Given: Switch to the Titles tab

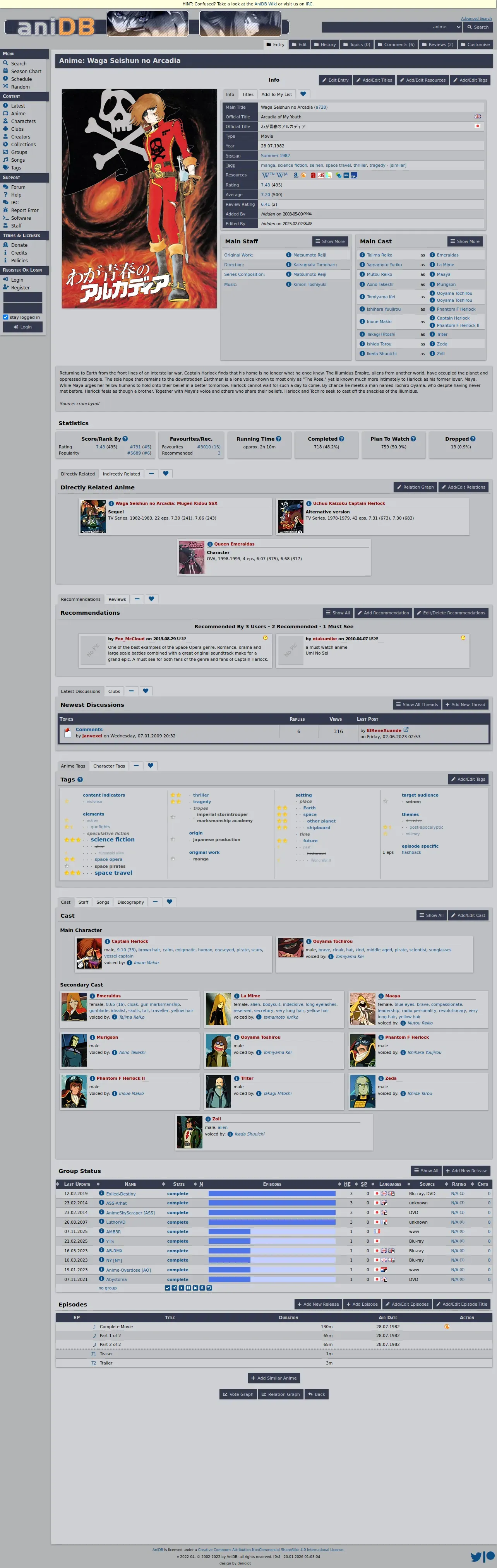Looking at the screenshot, I should click(x=248, y=94).
